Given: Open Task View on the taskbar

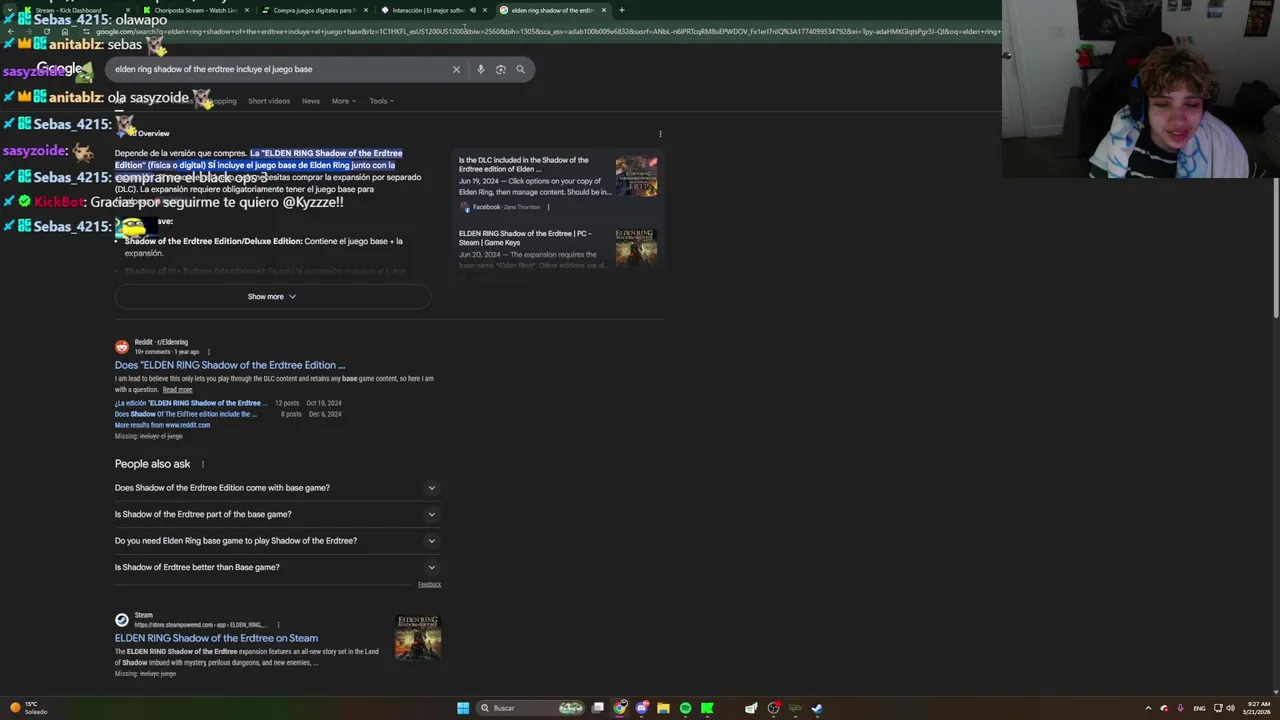Looking at the screenshot, I should (598, 708).
